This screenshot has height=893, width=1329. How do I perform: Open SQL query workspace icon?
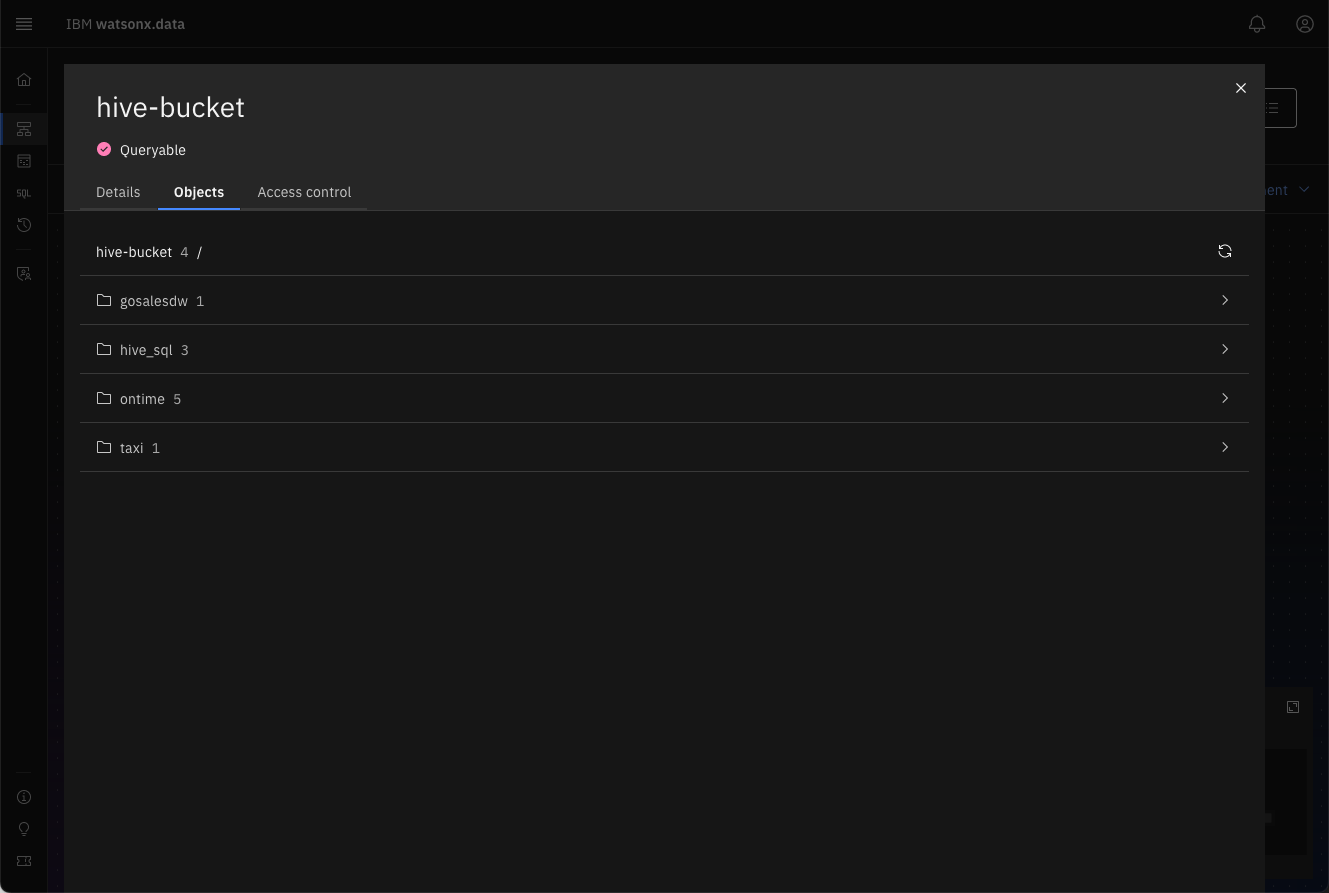pos(24,193)
